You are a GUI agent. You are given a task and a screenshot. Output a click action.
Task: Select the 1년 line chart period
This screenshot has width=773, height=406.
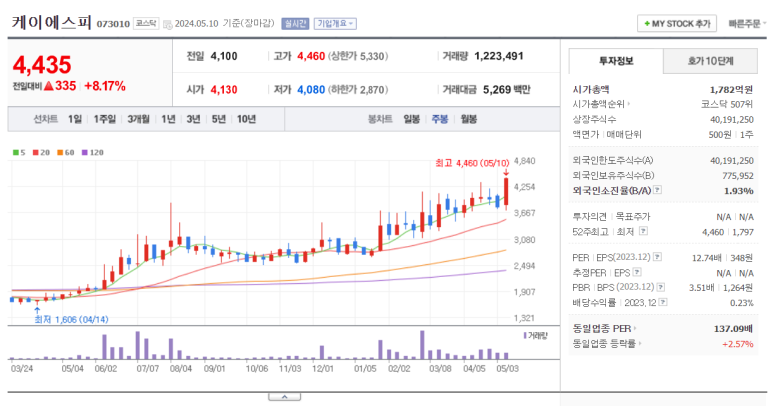[168, 119]
